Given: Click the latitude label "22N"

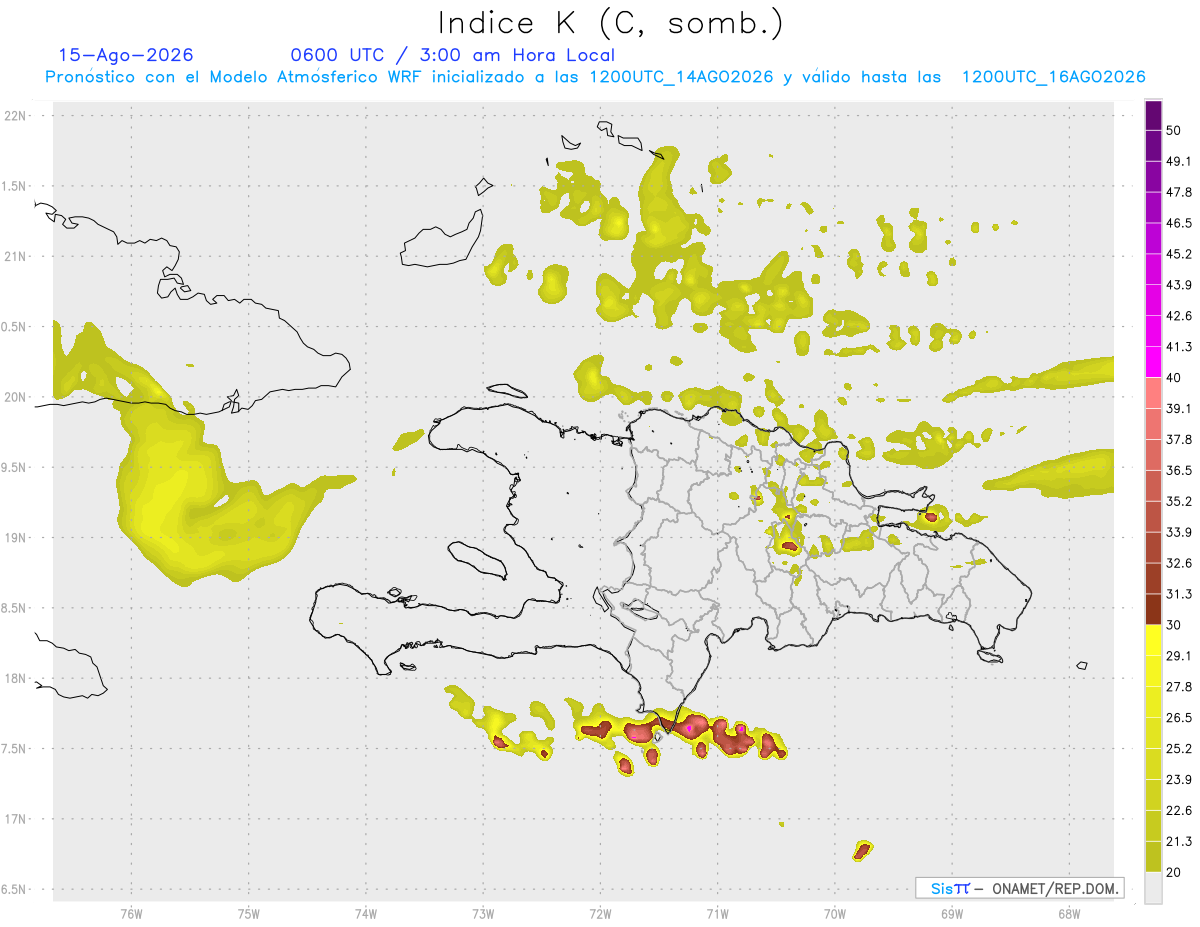Looking at the screenshot, I should pos(15,116).
